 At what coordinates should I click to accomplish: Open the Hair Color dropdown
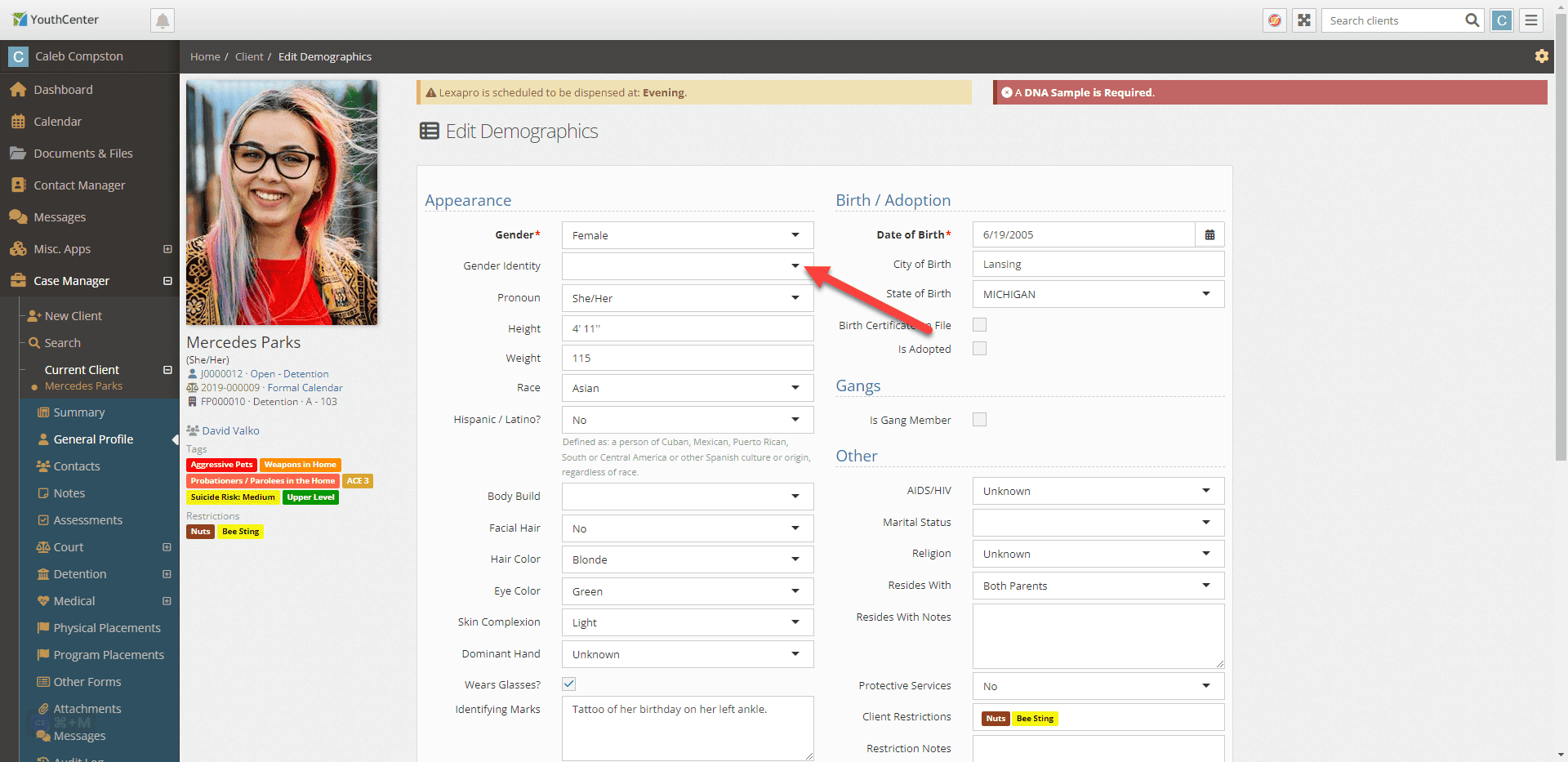click(x=688, y=559)
